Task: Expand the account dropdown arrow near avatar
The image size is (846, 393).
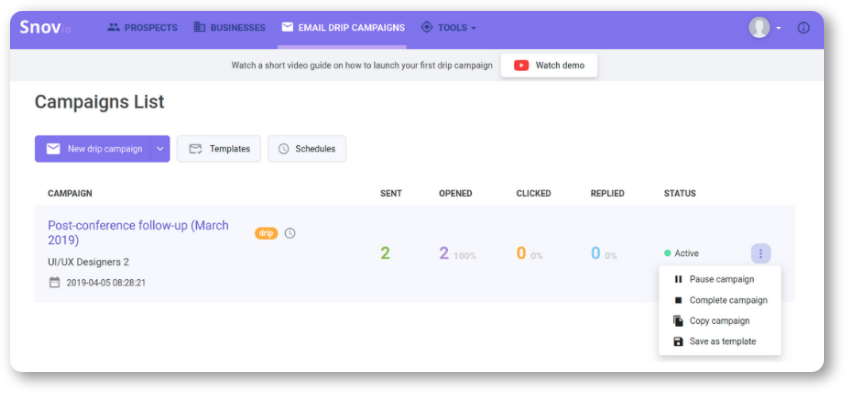Action: click(779, 28)
